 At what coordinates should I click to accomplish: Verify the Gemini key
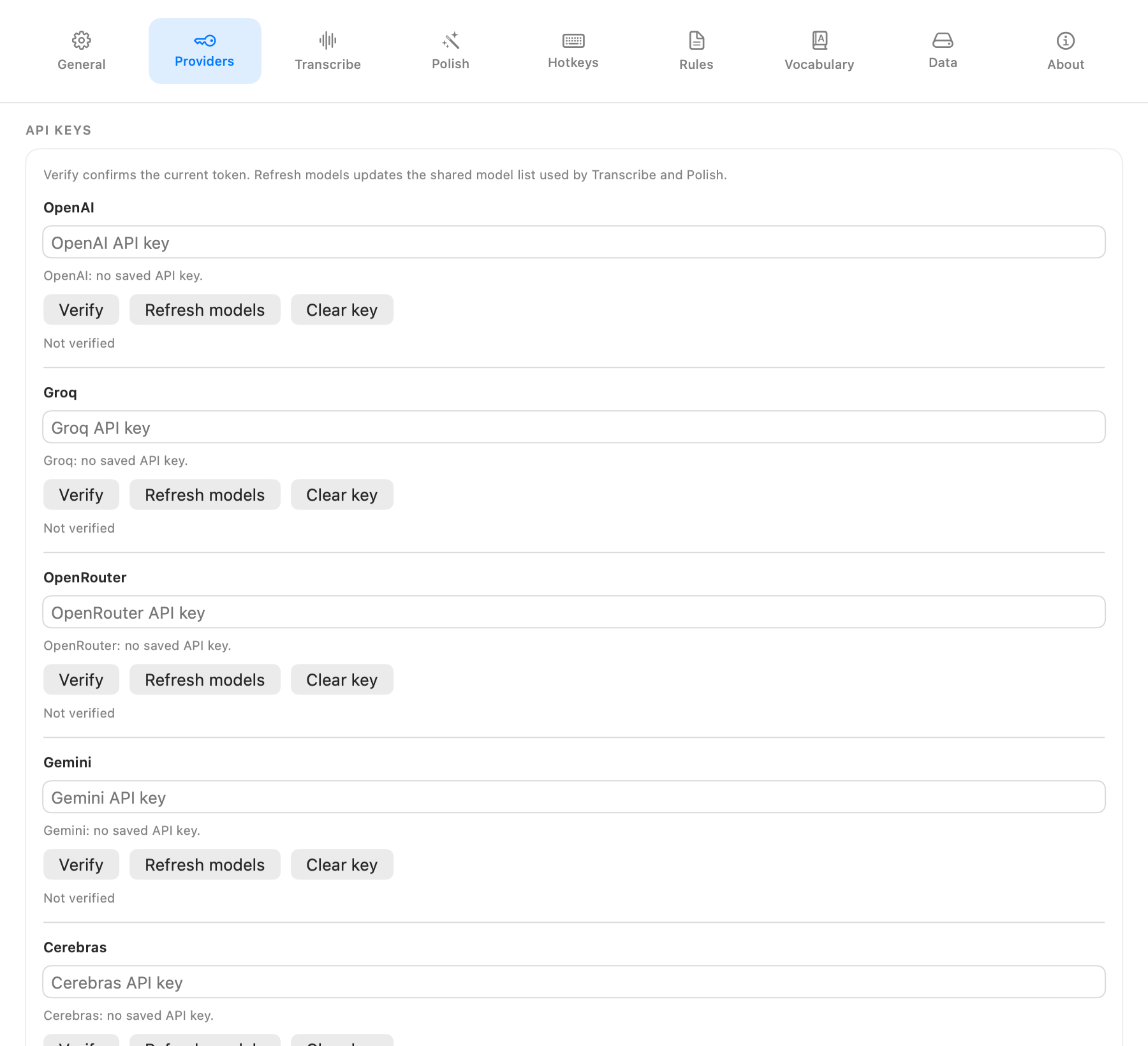pos(81,865)
